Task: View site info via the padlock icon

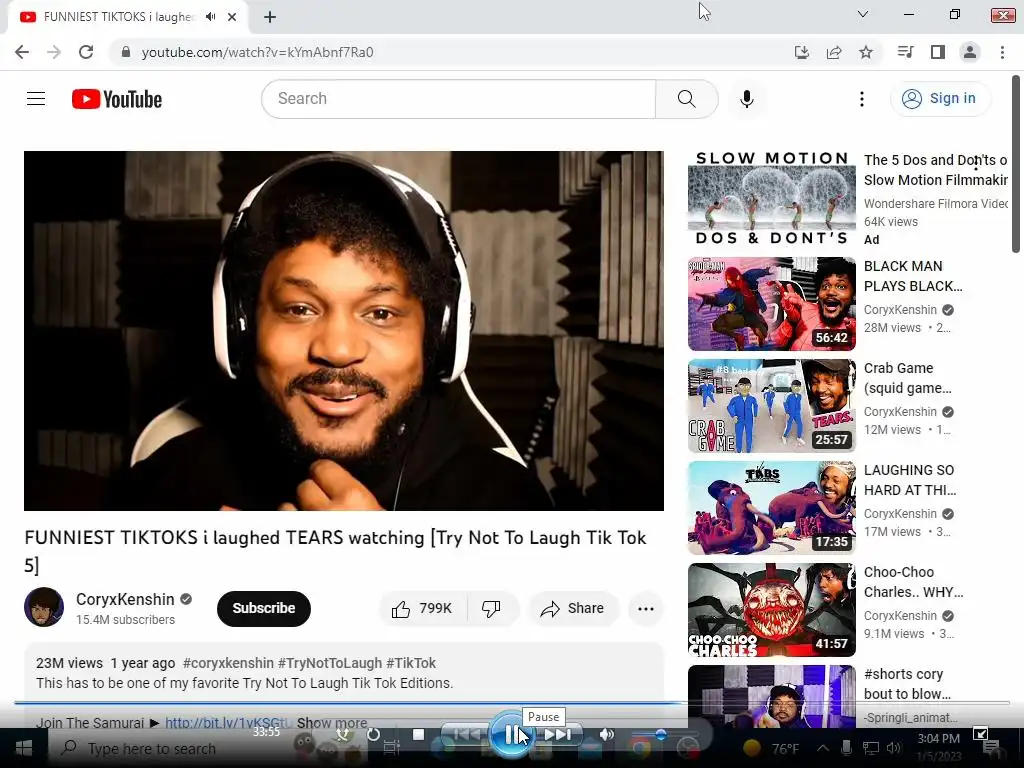Action: point(126,52)
